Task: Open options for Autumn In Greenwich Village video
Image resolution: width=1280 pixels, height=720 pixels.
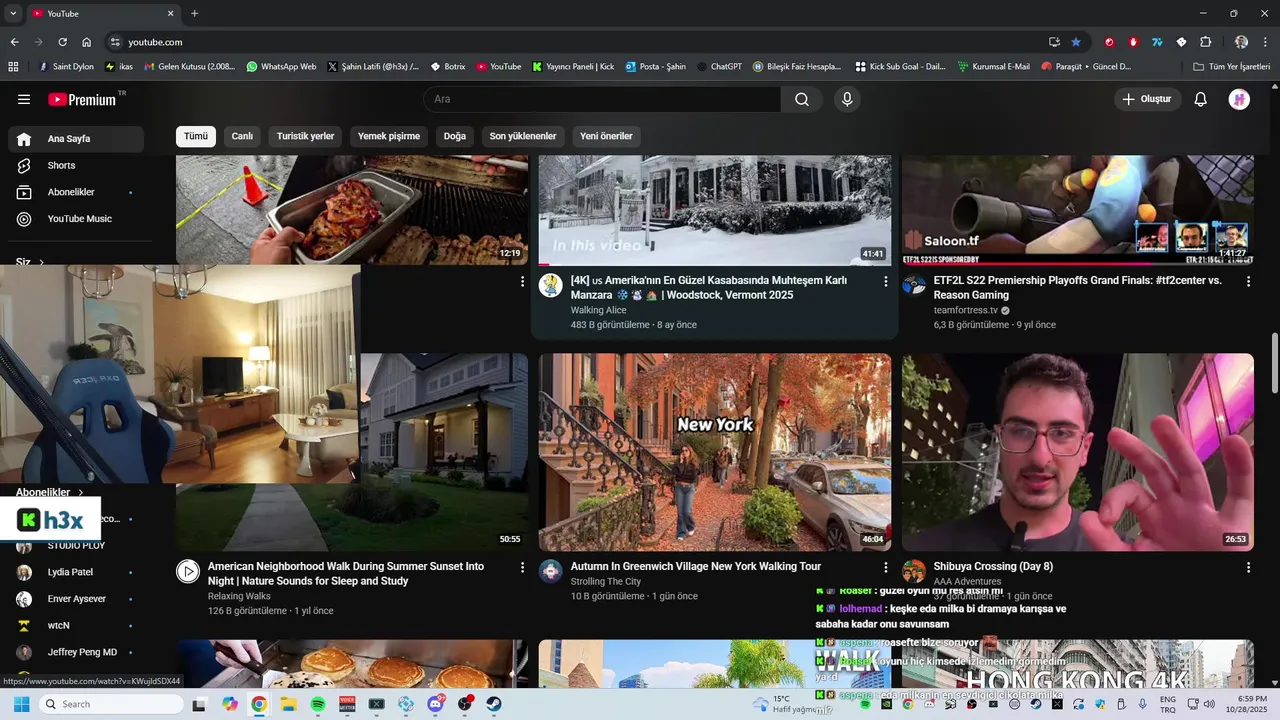Action: 885,567
